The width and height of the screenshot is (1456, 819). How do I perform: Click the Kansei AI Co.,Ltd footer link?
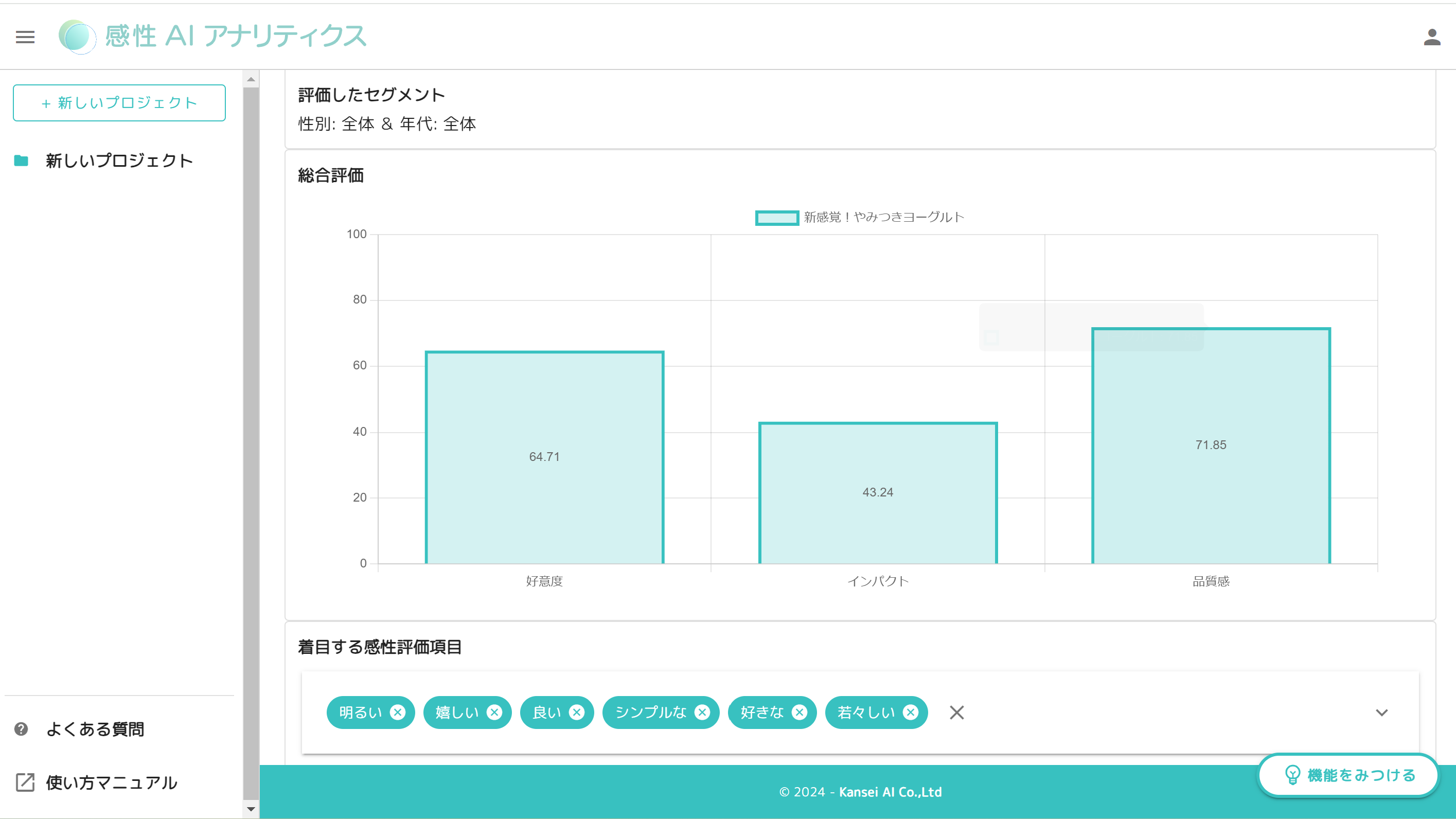pos(890,792)
